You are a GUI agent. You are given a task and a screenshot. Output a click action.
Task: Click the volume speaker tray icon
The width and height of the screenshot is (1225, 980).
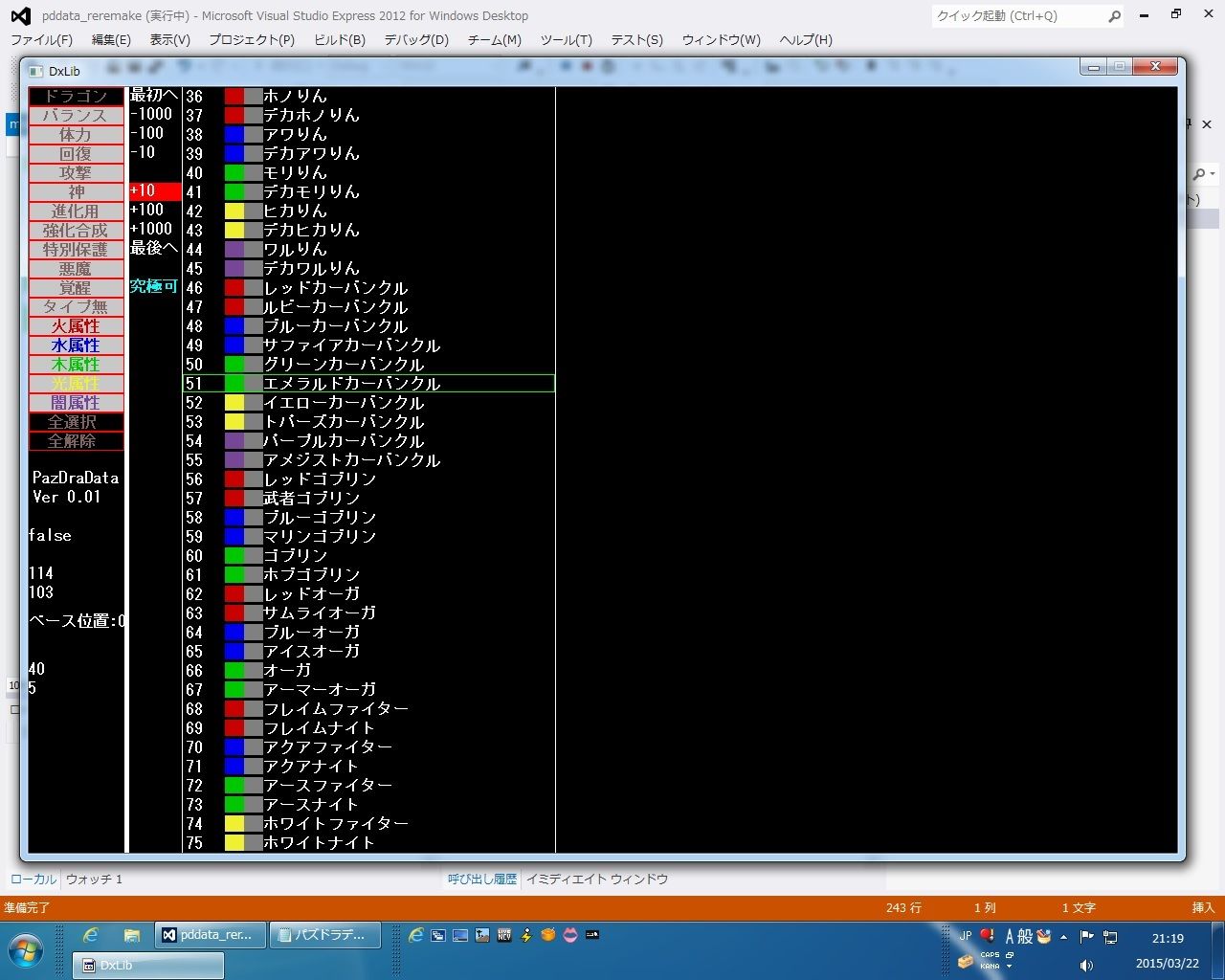pos(1086,965)
